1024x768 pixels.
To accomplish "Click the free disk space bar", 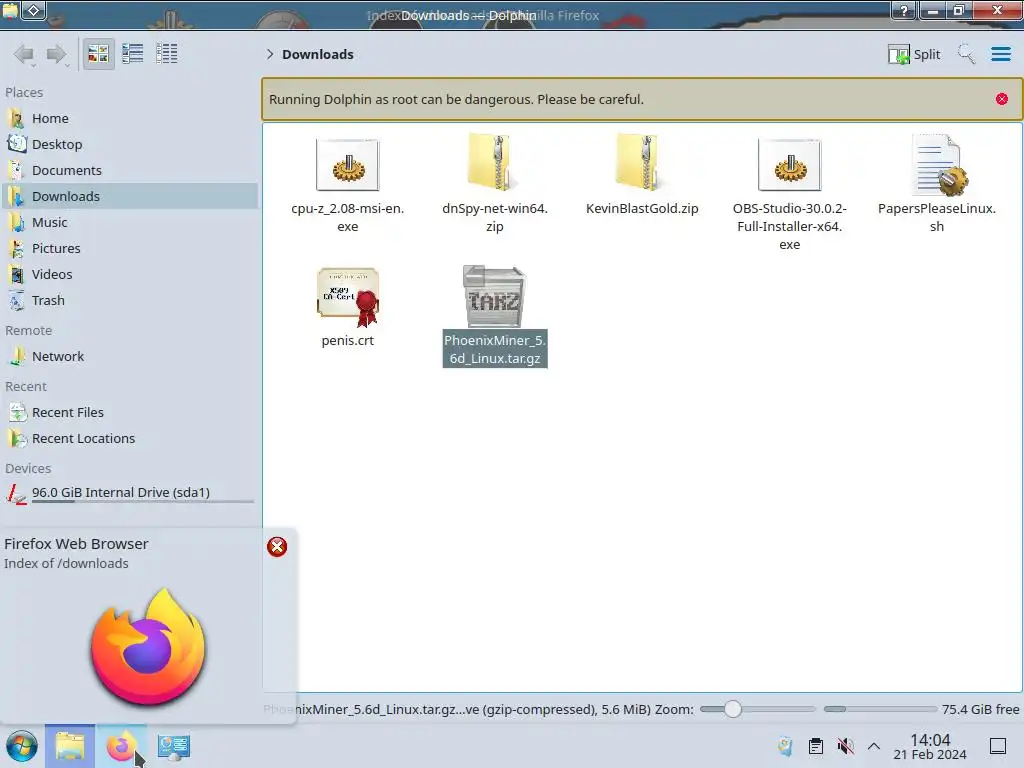I will [880, 709].
